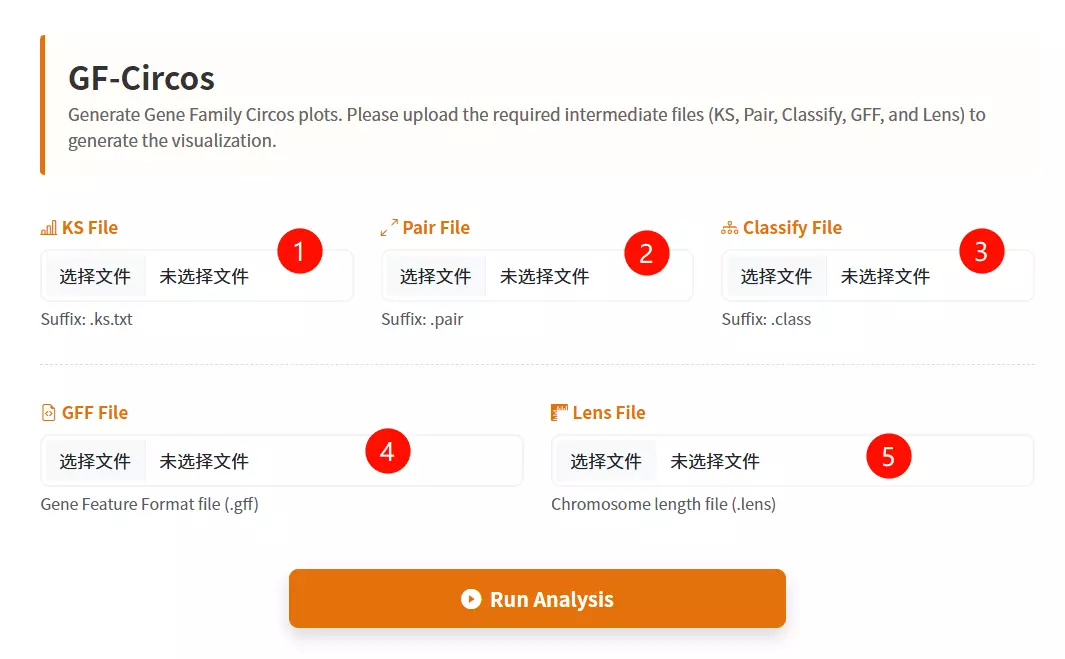Click the play icon in Run Analysis
This screenshot has height=659, width=1065.
click(471, 599)
